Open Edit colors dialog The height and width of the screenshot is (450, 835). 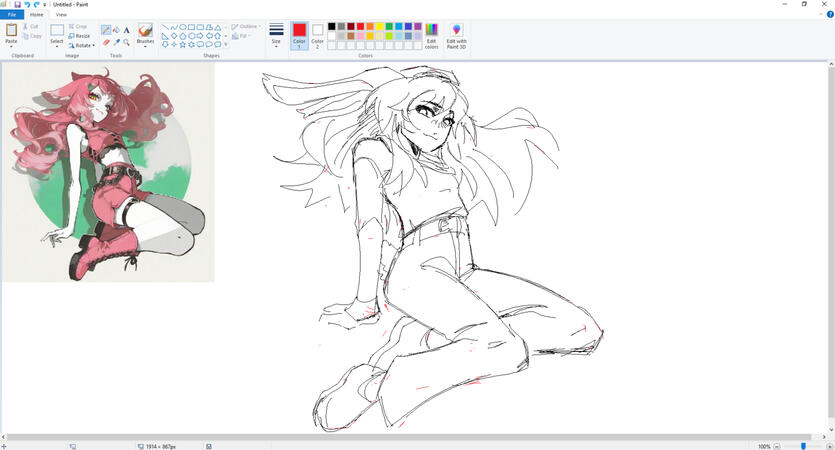tap(431, 35)
